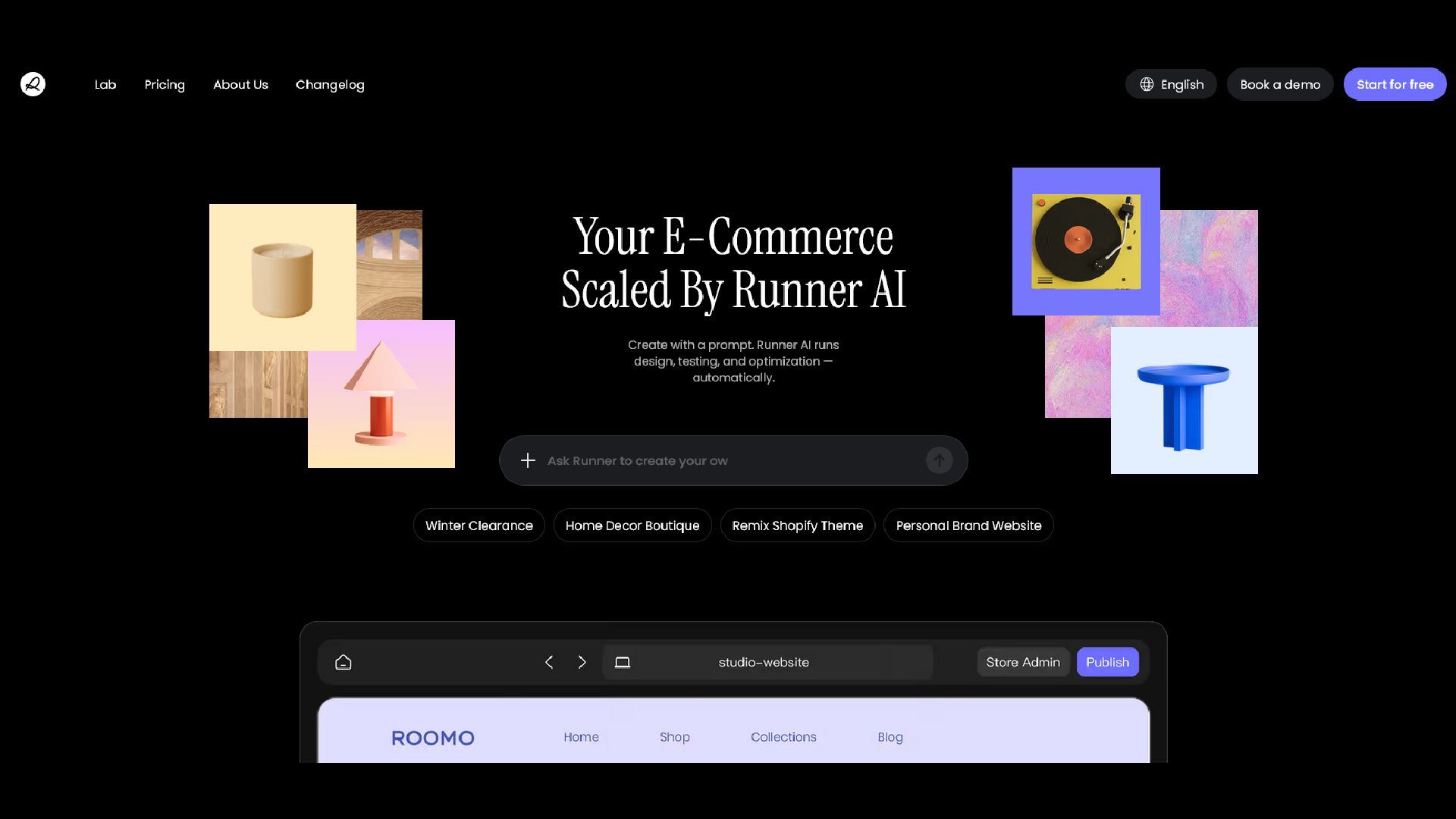Go forward with the right chevron arrow

pyautogui.click(x=582, y=662)
